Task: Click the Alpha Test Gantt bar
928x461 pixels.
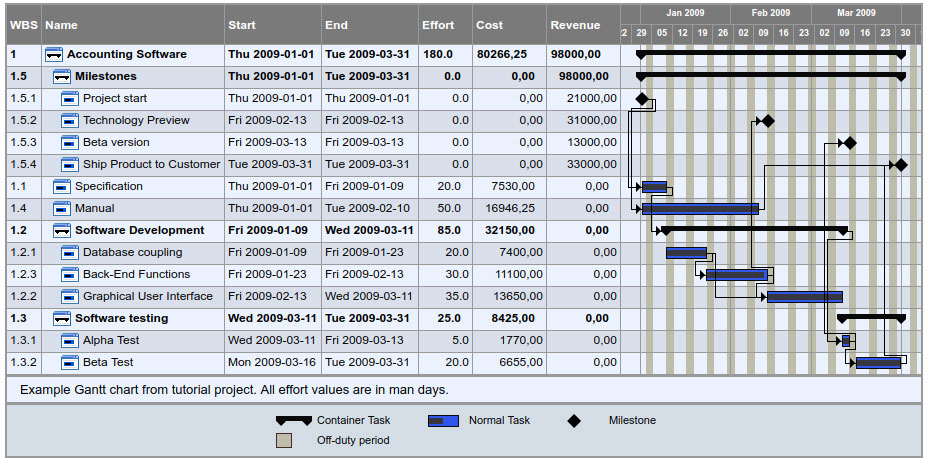Action: [846, 341]
